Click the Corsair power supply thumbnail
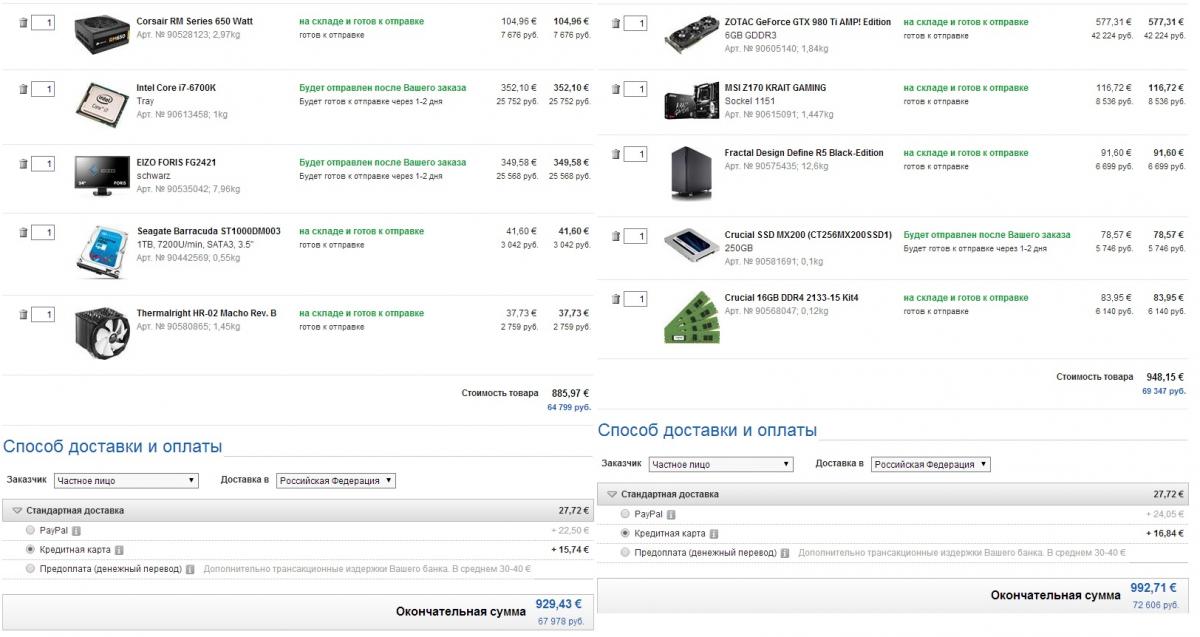The width and height of the screenshot is (1200, 637). 101,36
